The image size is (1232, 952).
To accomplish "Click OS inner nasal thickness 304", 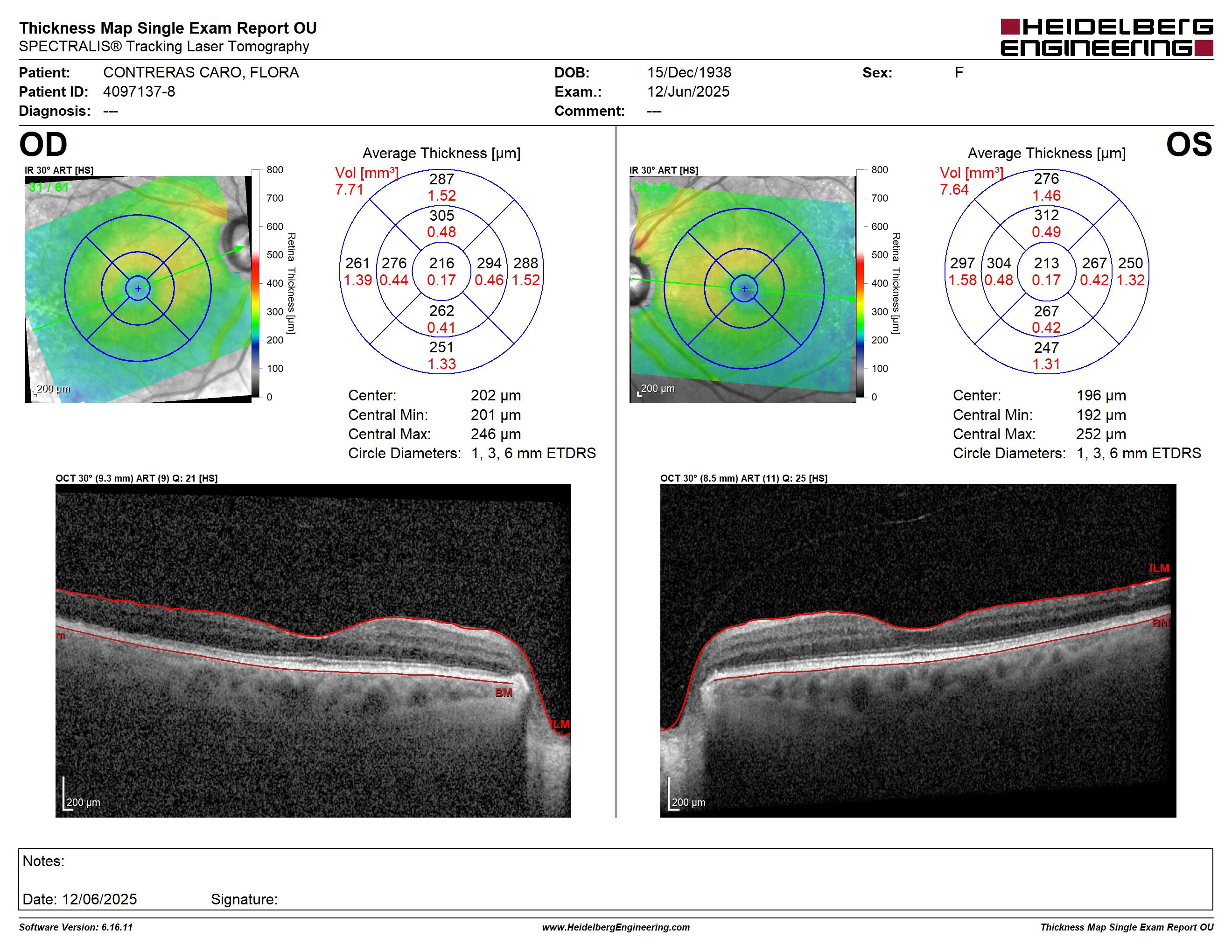I will tap(999, 263).
